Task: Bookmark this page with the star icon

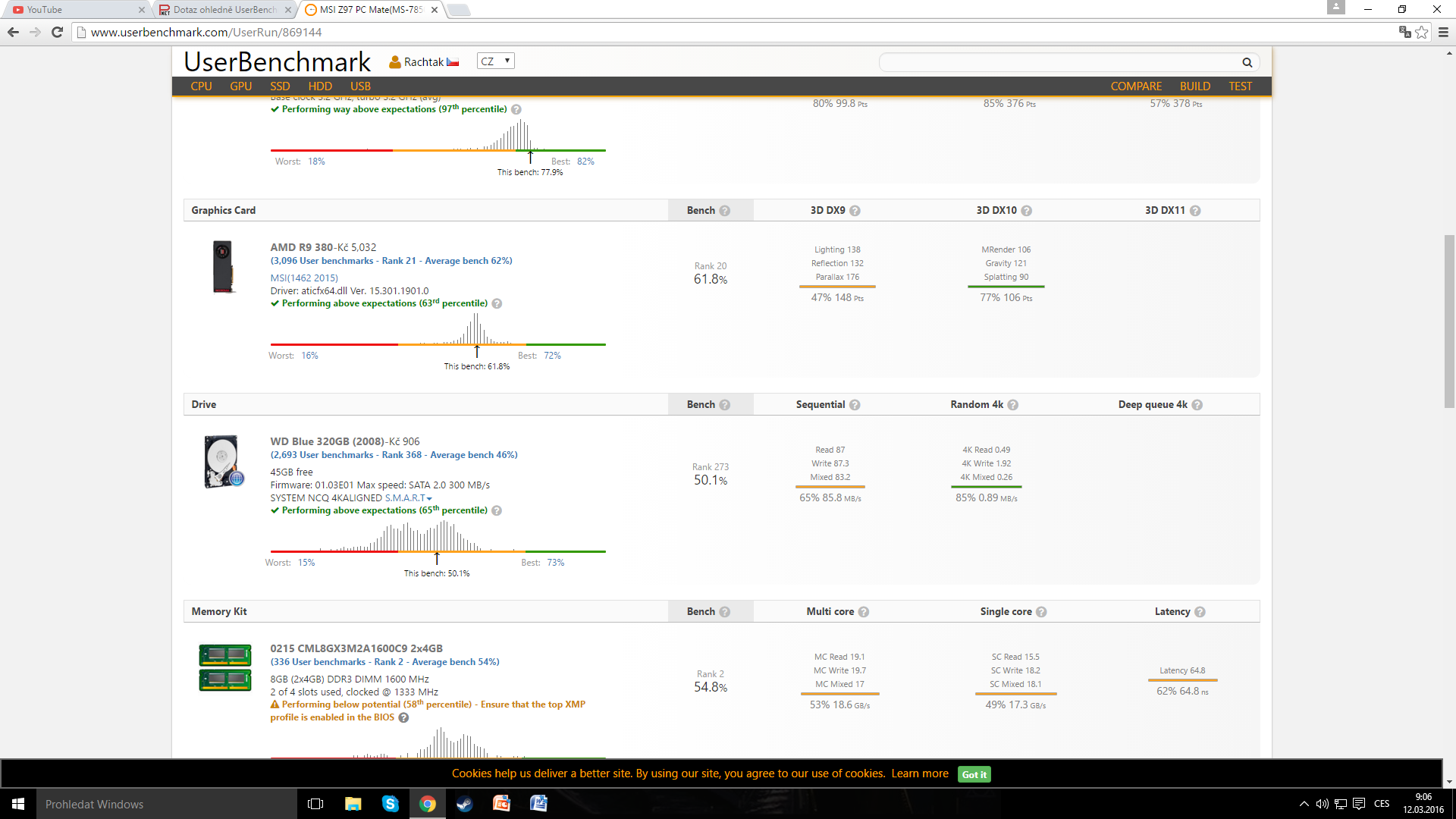Action: point(1422,32)
